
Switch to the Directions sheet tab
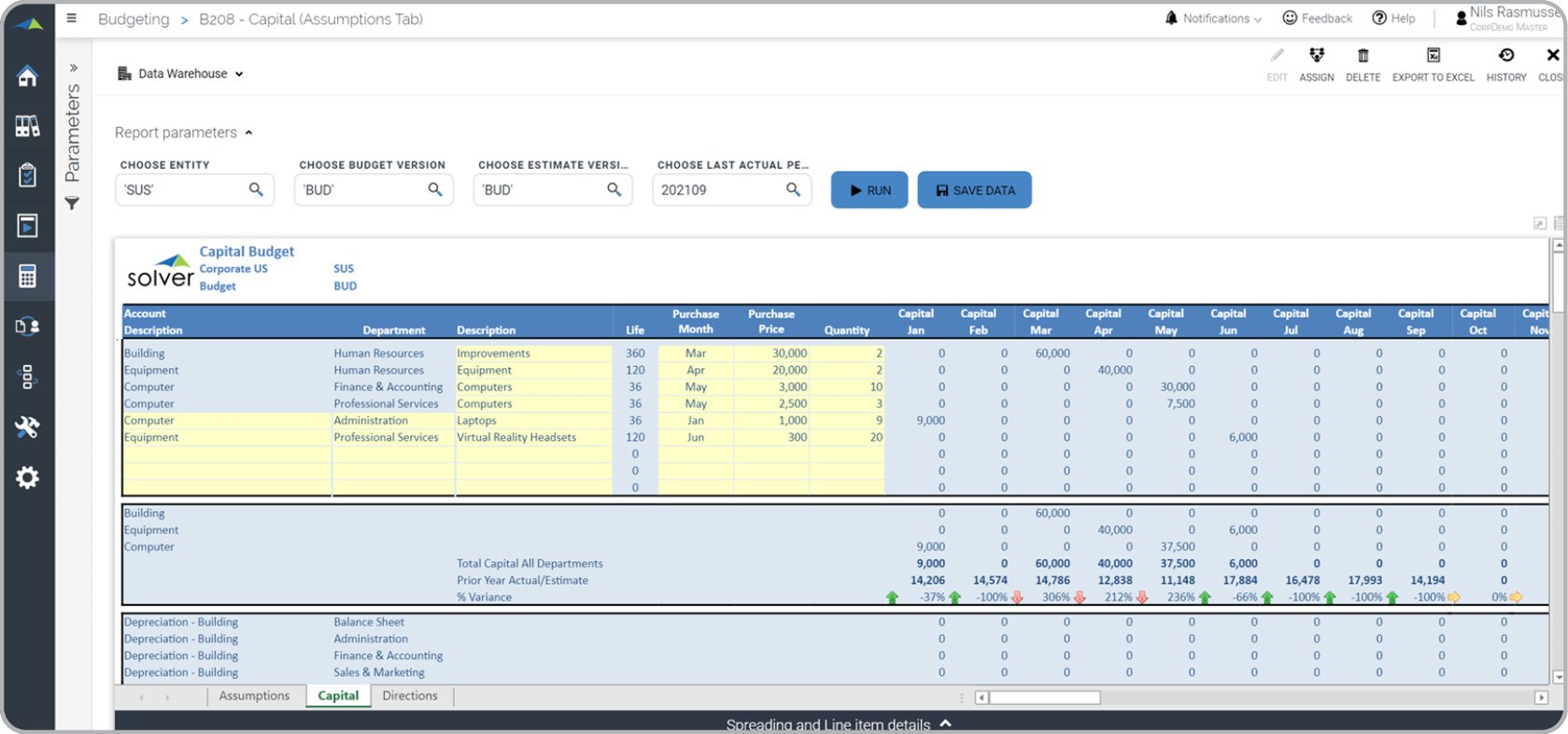click(x=409, y=696)
